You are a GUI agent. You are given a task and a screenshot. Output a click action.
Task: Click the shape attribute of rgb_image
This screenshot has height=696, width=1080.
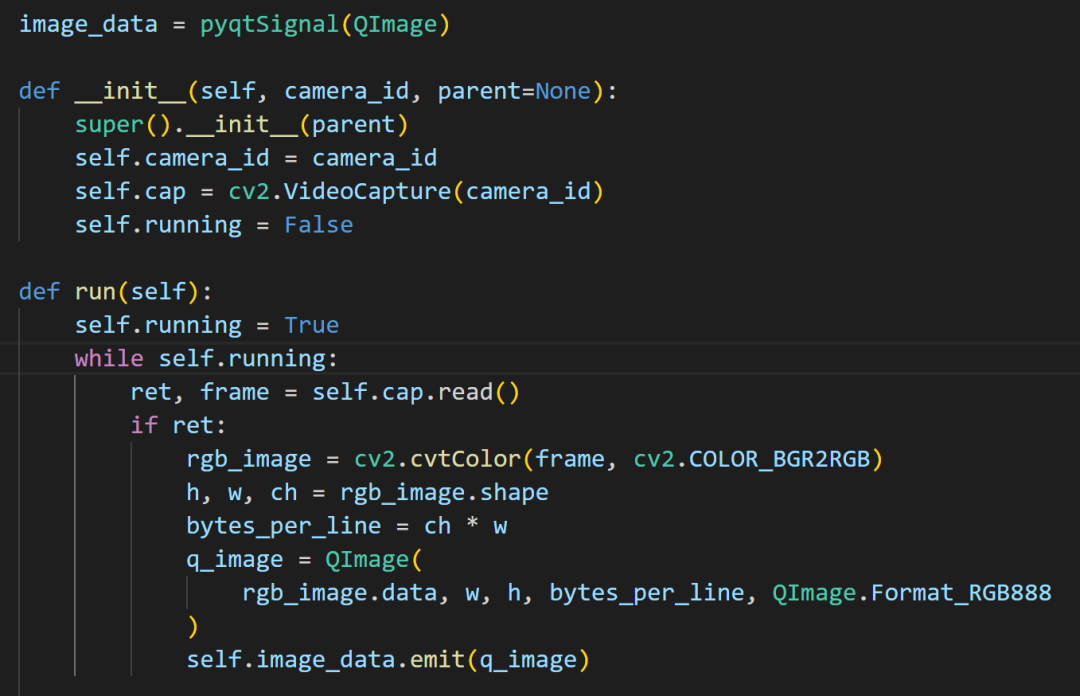coord(513,493)
